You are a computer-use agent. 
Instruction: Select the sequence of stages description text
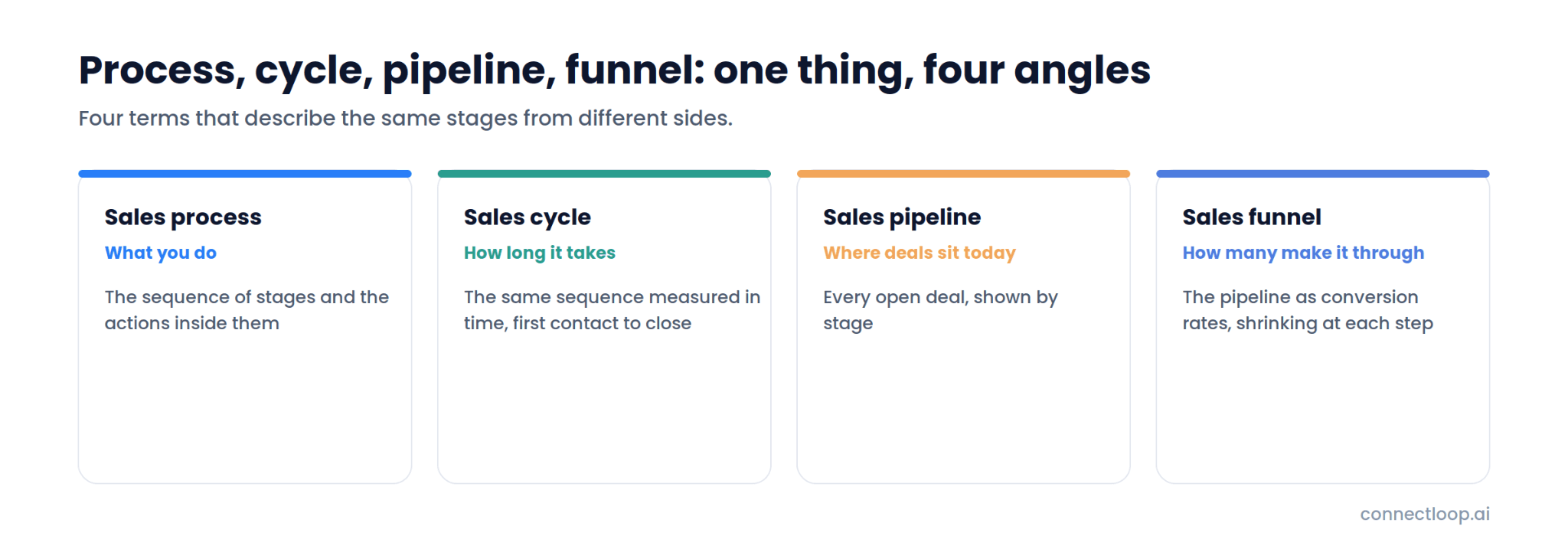click(247, 310)
